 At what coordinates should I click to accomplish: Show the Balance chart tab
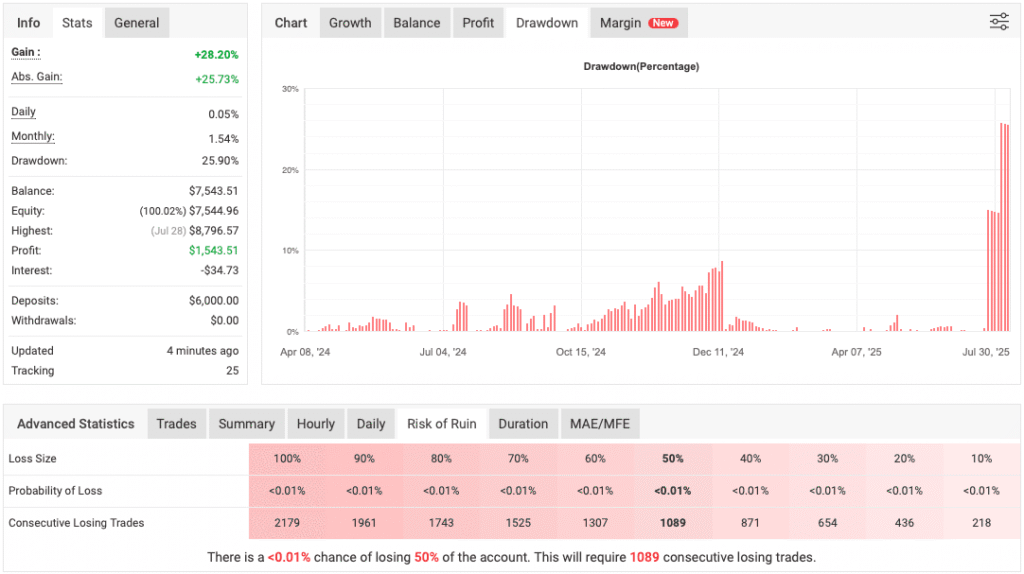(417, 23)
